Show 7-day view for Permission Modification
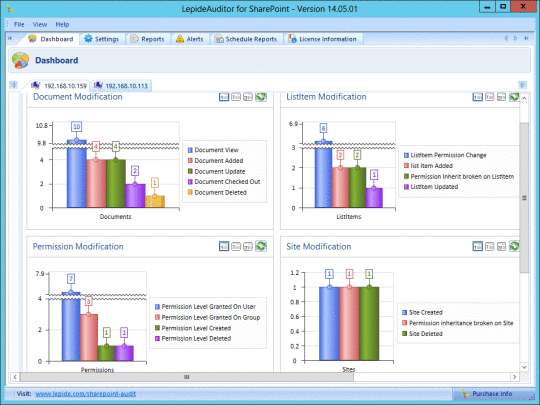Image resolution: width=540 pixels, height=405 pixels. click(x=236, y=246)
